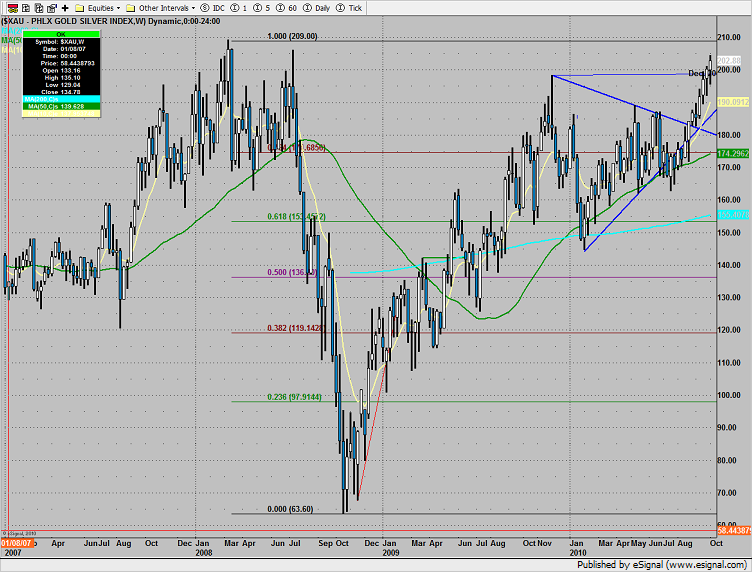
Task: Expand the Other Intervals dropdown arrow
Action: coord(191,6)
